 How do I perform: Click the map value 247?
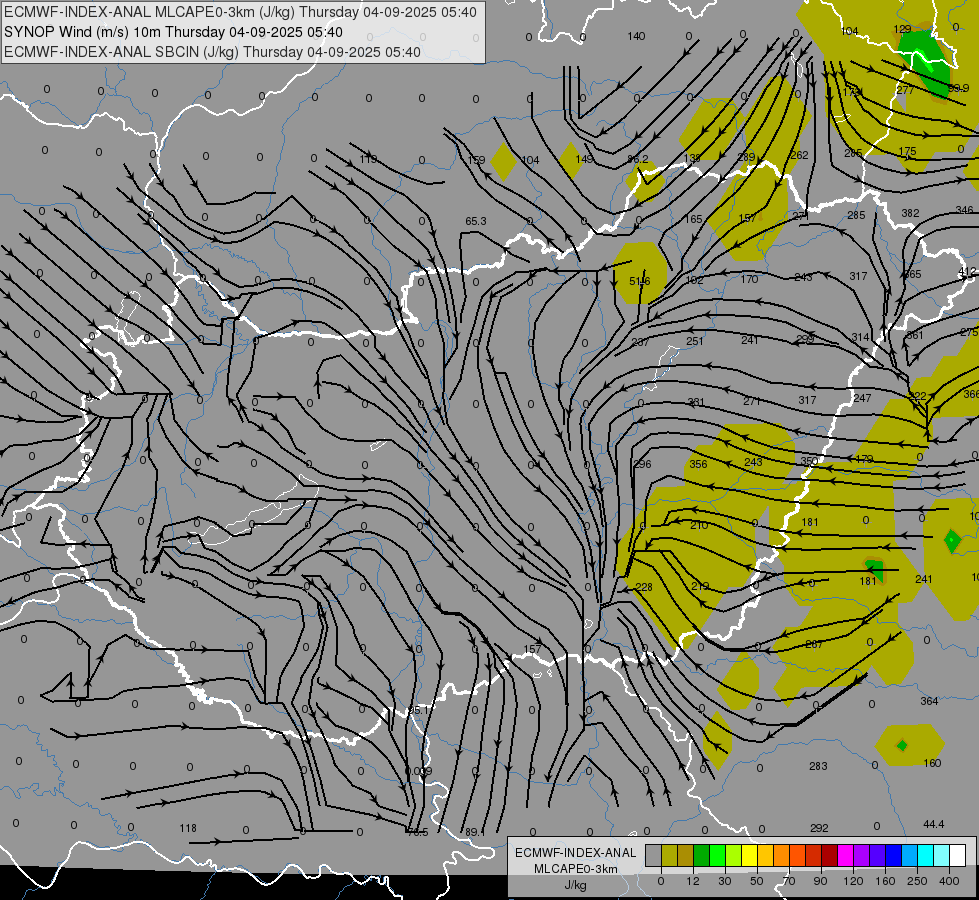pos(862,398)
